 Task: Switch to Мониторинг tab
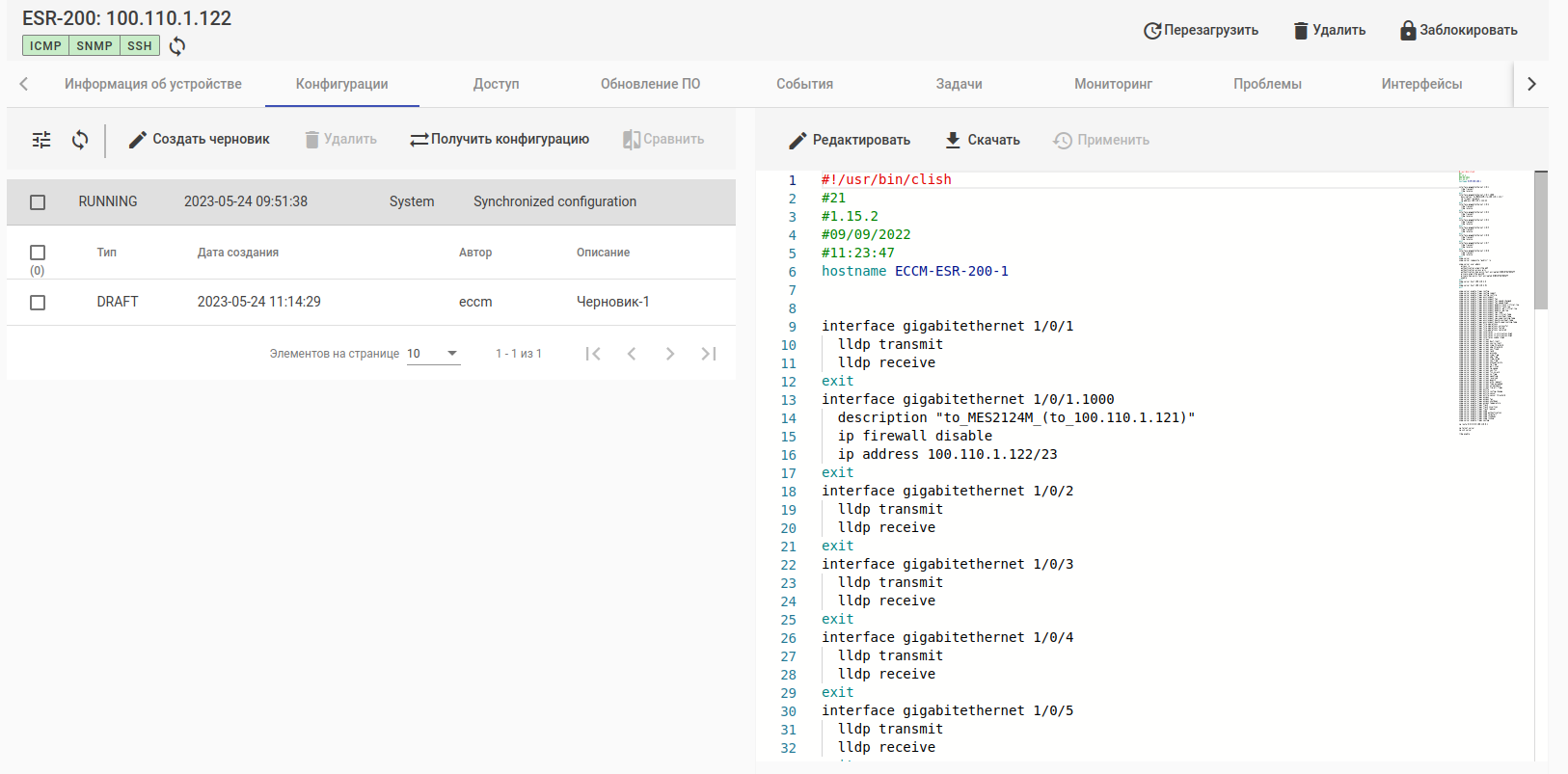1113,84
